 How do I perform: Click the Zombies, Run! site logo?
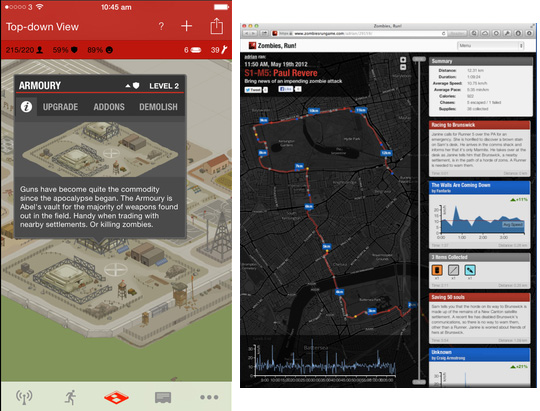pos(272,45)
